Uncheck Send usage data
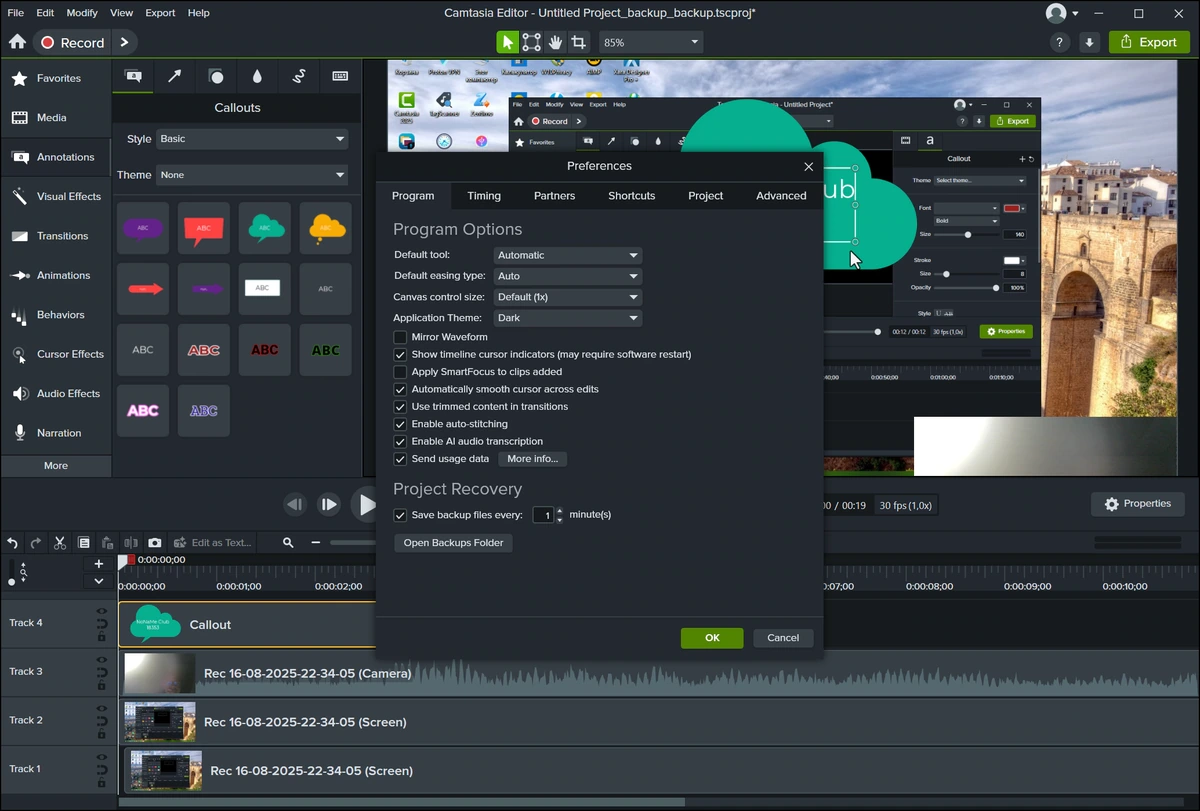 pos(400,459)
